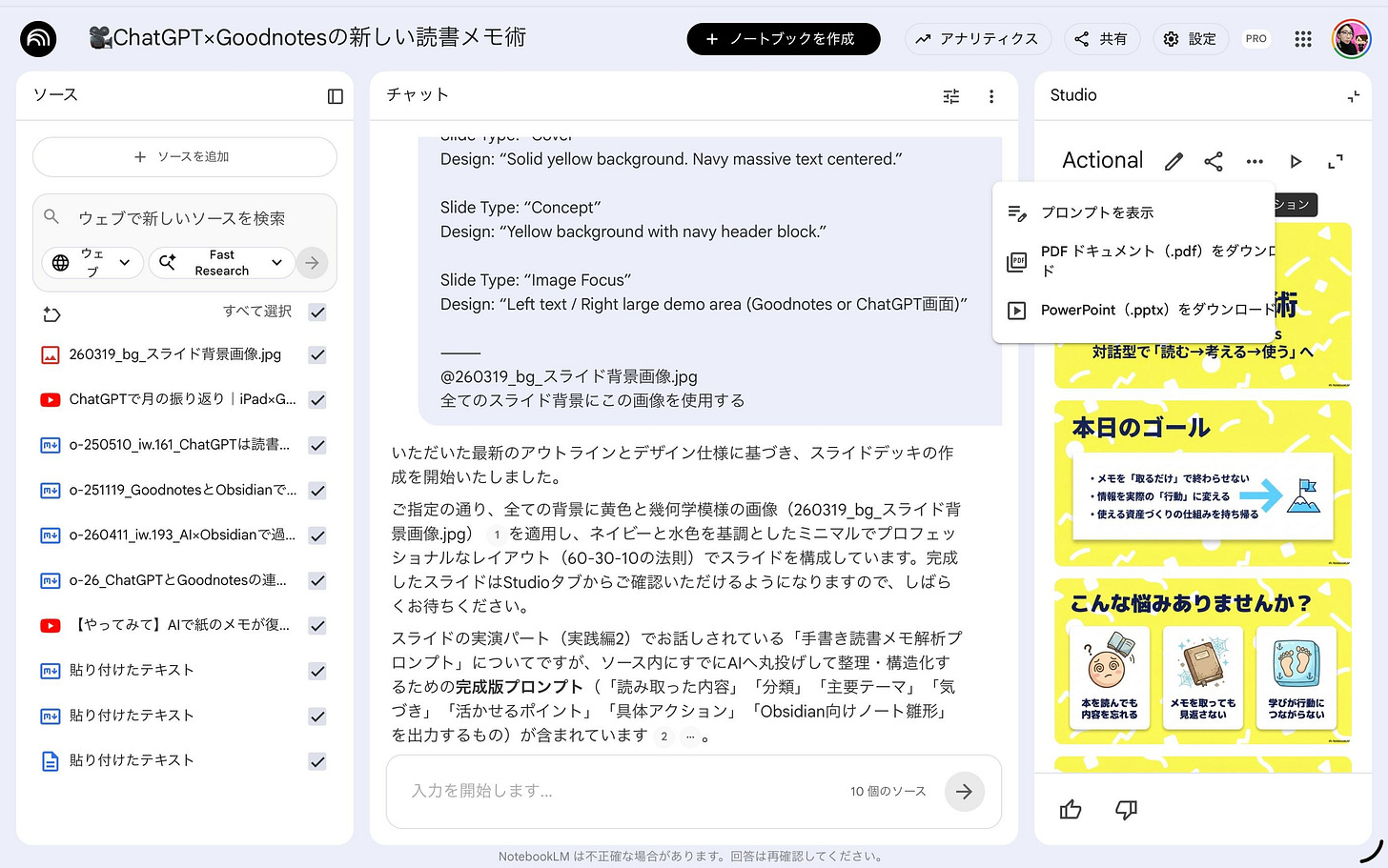Screen dimensions: 1388x868
Task: Open source o-251119_GoodnotesとObsidianで
Action: click(x=183, y=491)
